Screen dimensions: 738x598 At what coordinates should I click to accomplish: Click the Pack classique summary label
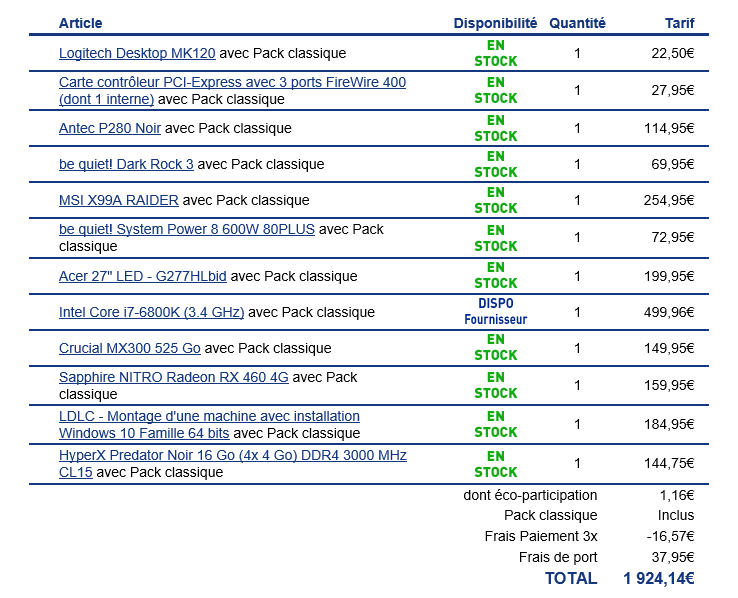[x=550, y=516]
